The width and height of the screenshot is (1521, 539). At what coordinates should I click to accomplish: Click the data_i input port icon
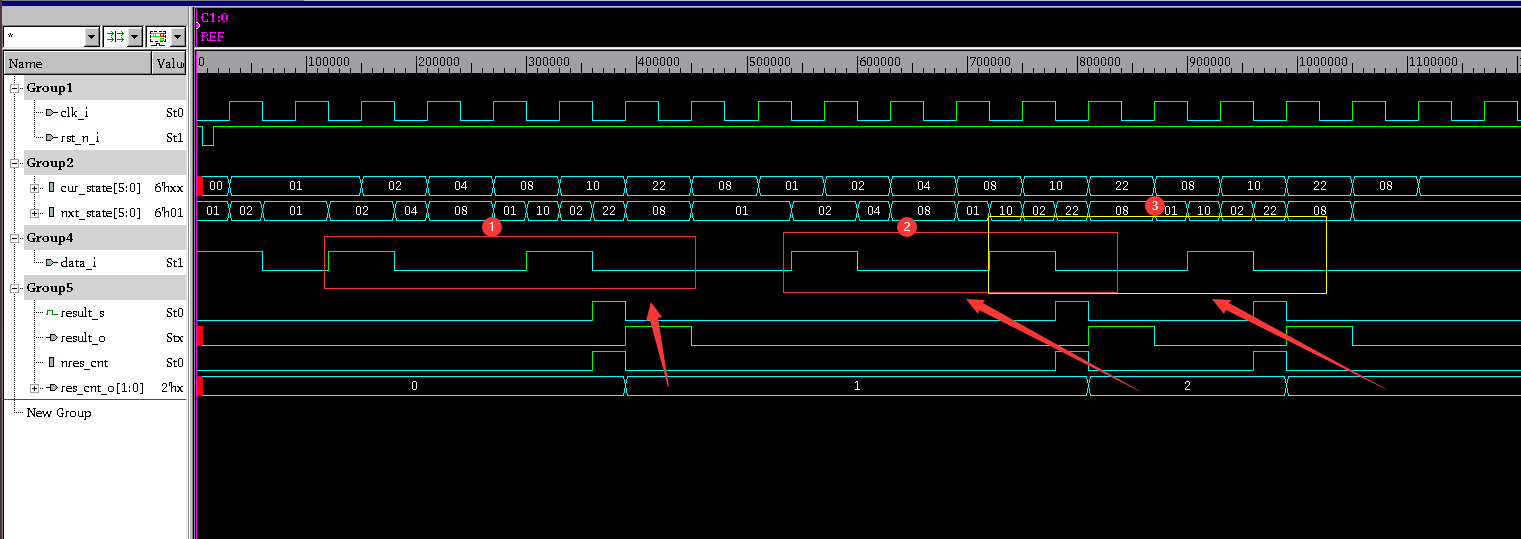51,263
